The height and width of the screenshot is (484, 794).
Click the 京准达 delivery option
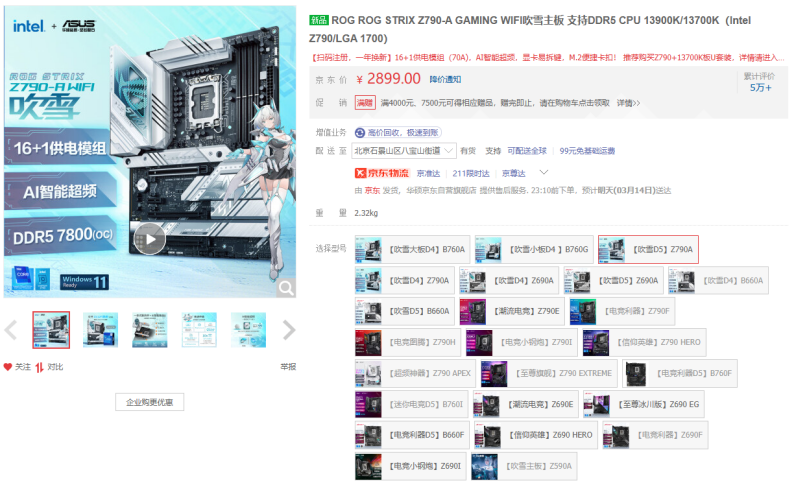pyautogui.click(x=428, y=174)
